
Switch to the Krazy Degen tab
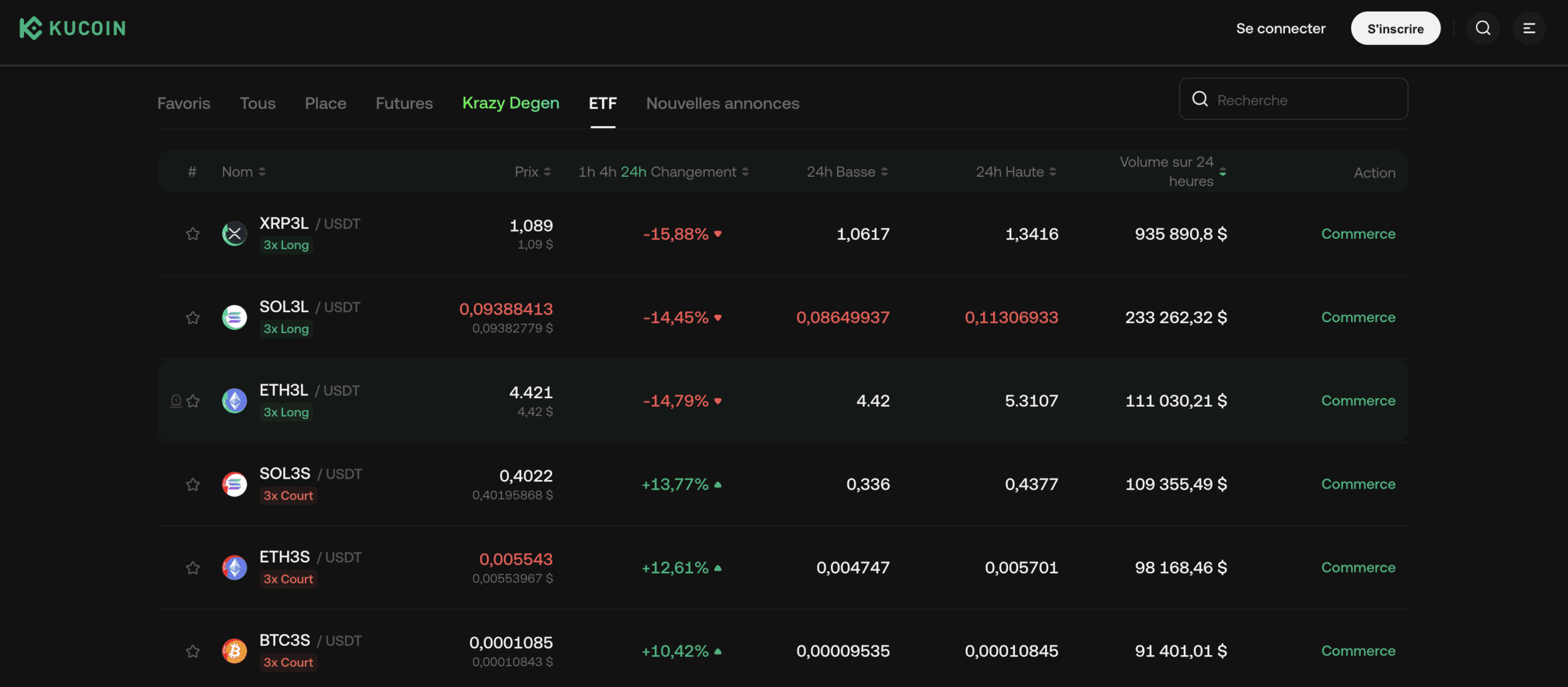510,103
